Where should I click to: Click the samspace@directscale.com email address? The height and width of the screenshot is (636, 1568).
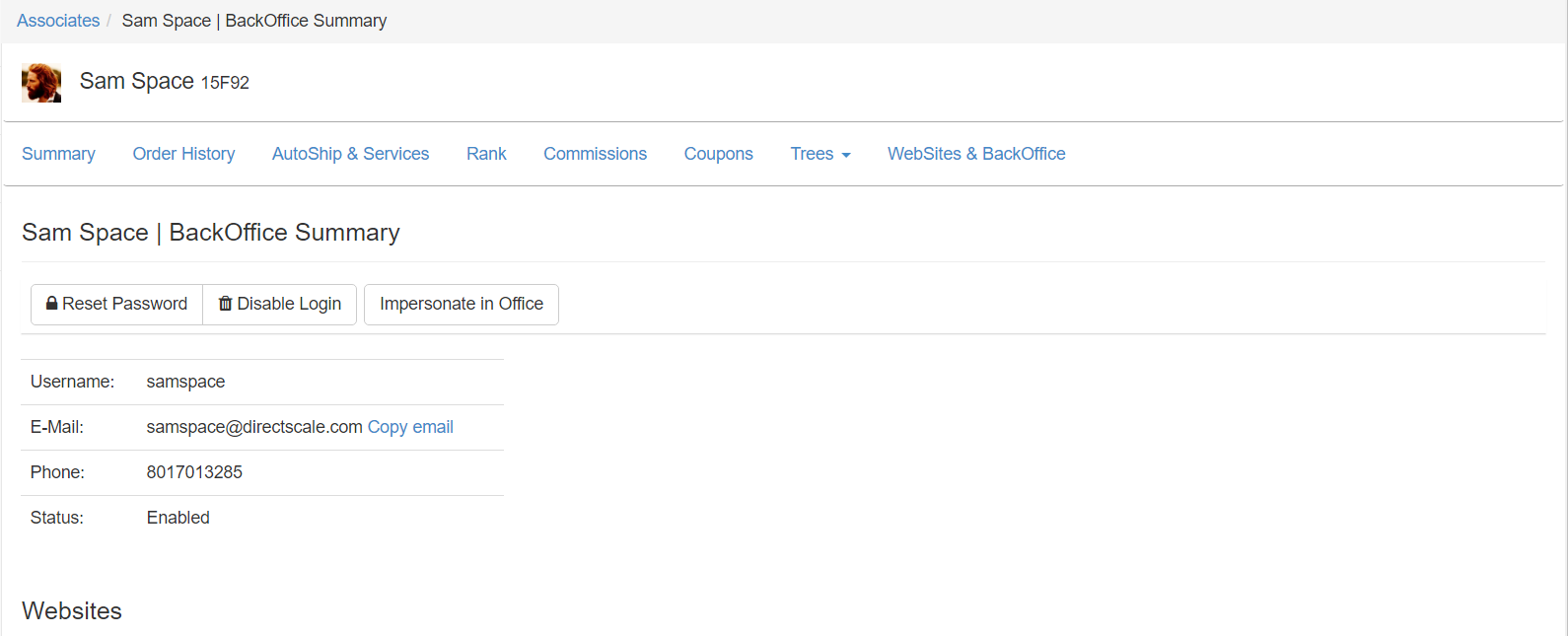[x=254, y=427]
